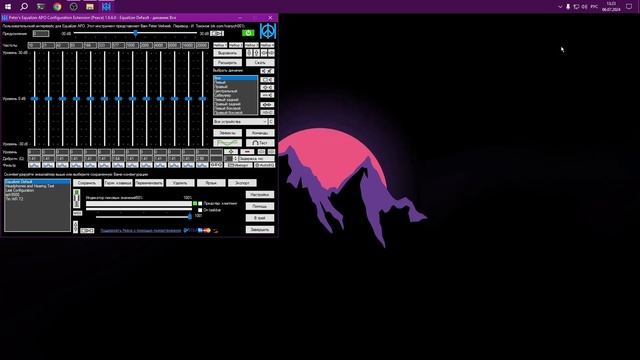Image resolution: width=640 pixels, height=360 pixels.
Task: Select configuration slot button 4
Action: [x=267, y=45]
